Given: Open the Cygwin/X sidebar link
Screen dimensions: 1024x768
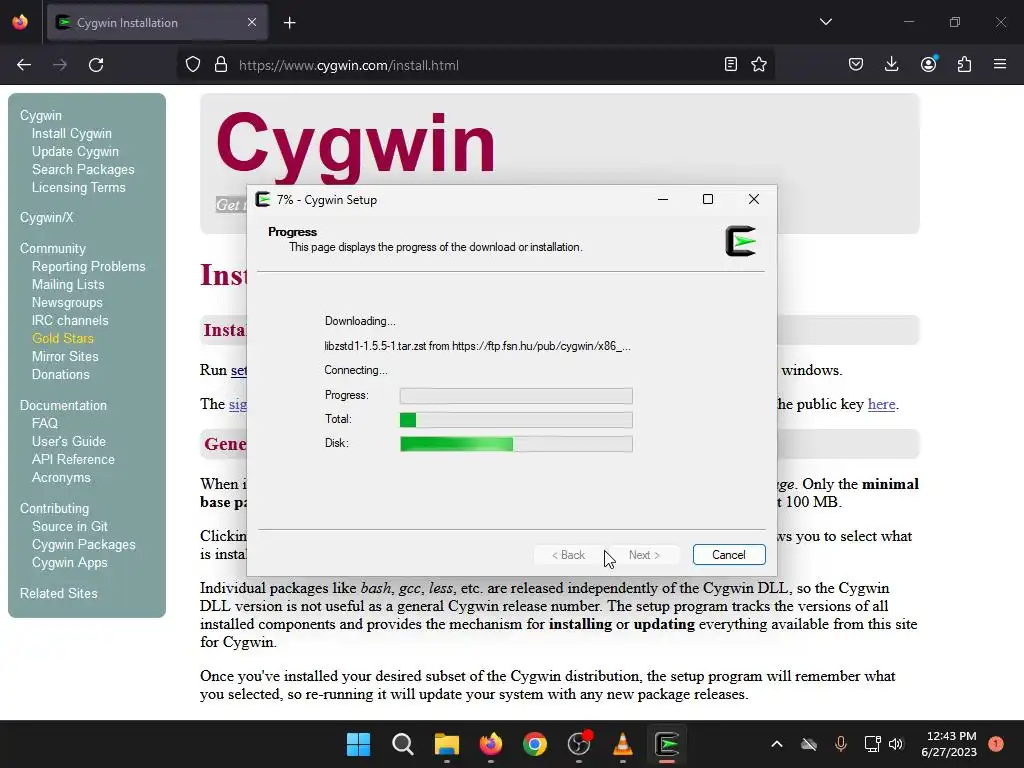Looking at the screenshot, I should [x=46, y=217].
